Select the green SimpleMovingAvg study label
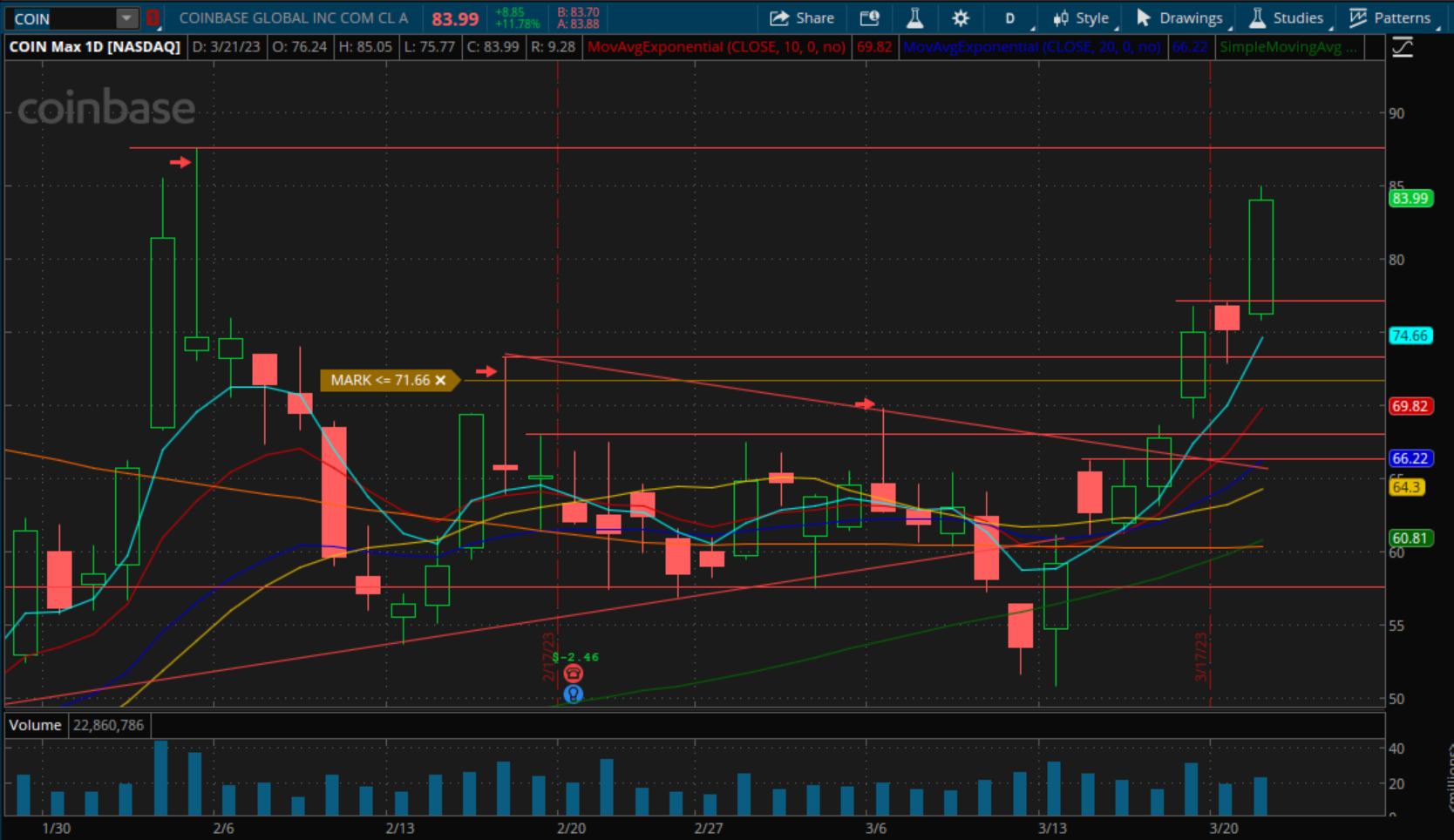This screenshot has width=1454, height=840. coord(1288,47)
